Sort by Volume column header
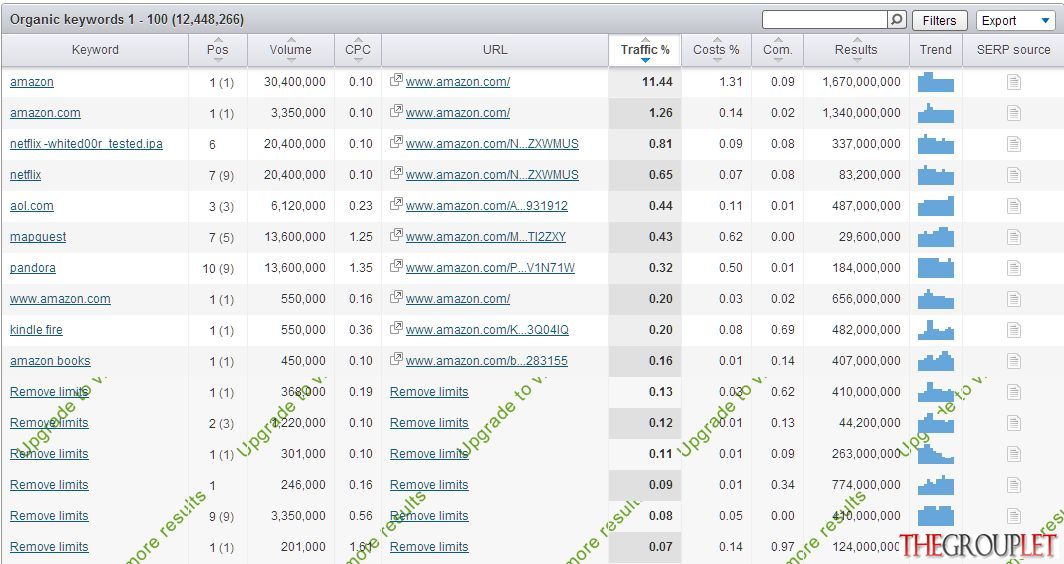 (x=290, y=50)
